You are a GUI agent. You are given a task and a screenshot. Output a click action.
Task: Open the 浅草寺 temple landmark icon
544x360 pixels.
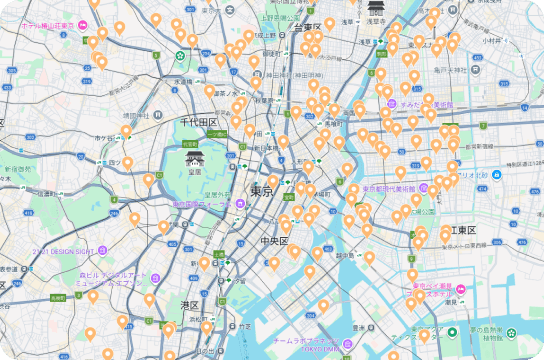[375, 8]
